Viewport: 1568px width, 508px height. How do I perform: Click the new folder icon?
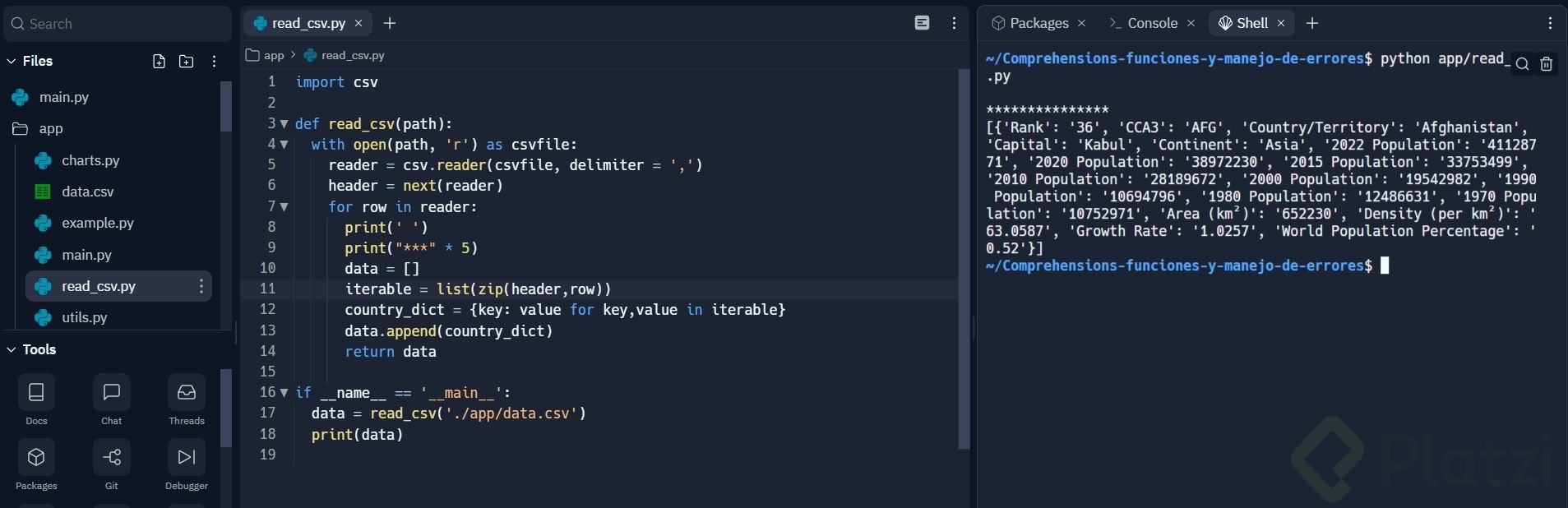point(187,62)
